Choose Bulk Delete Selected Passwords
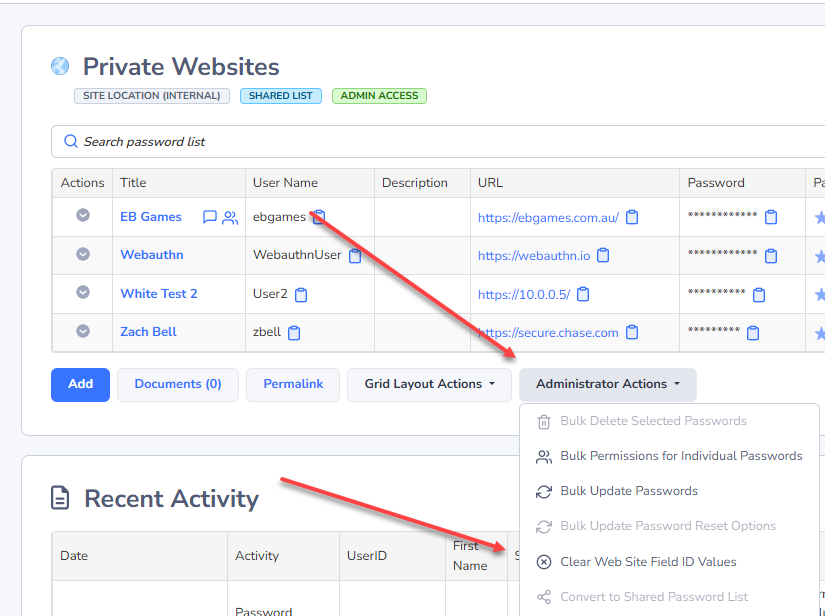This screenshot has width=825, height=616. point(669,421)
